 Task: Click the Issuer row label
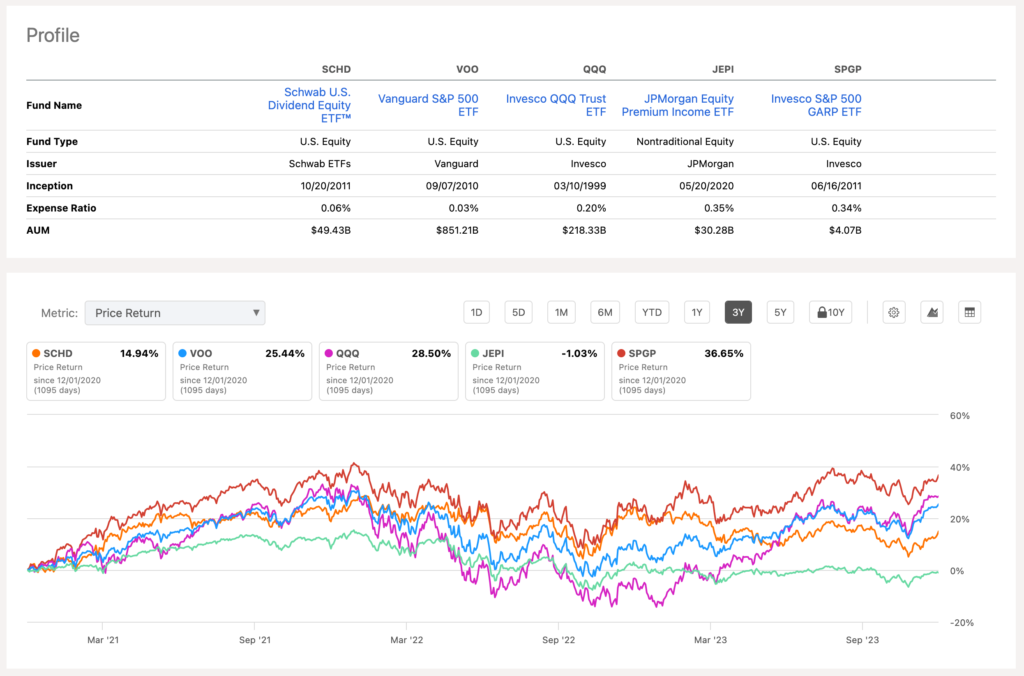click(x=41, y=164)
